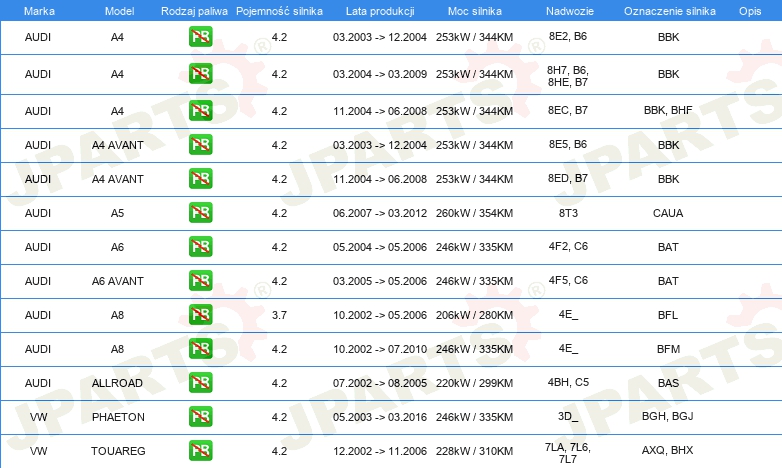
Task: Click engine code BFL
Action: pyautogui.click(x=668, y=315)
